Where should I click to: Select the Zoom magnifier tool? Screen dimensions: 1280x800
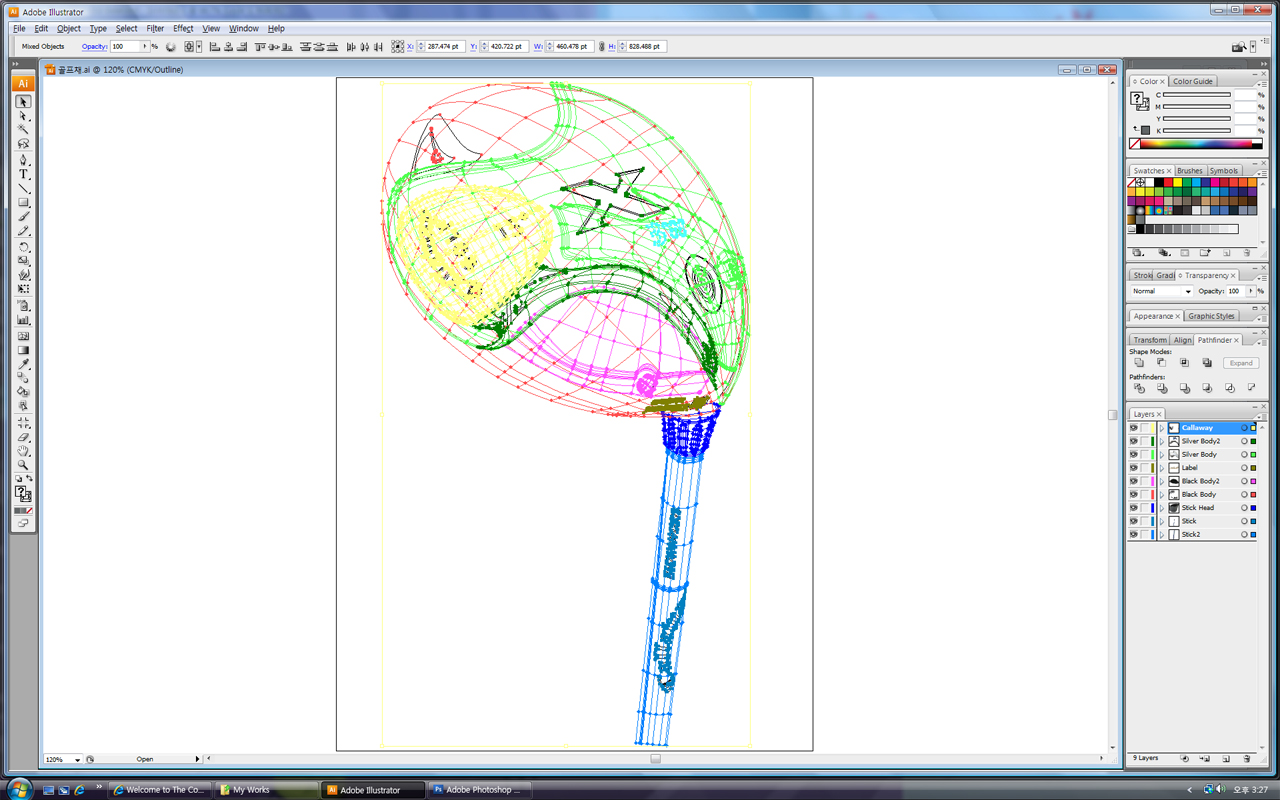[23, 465]
